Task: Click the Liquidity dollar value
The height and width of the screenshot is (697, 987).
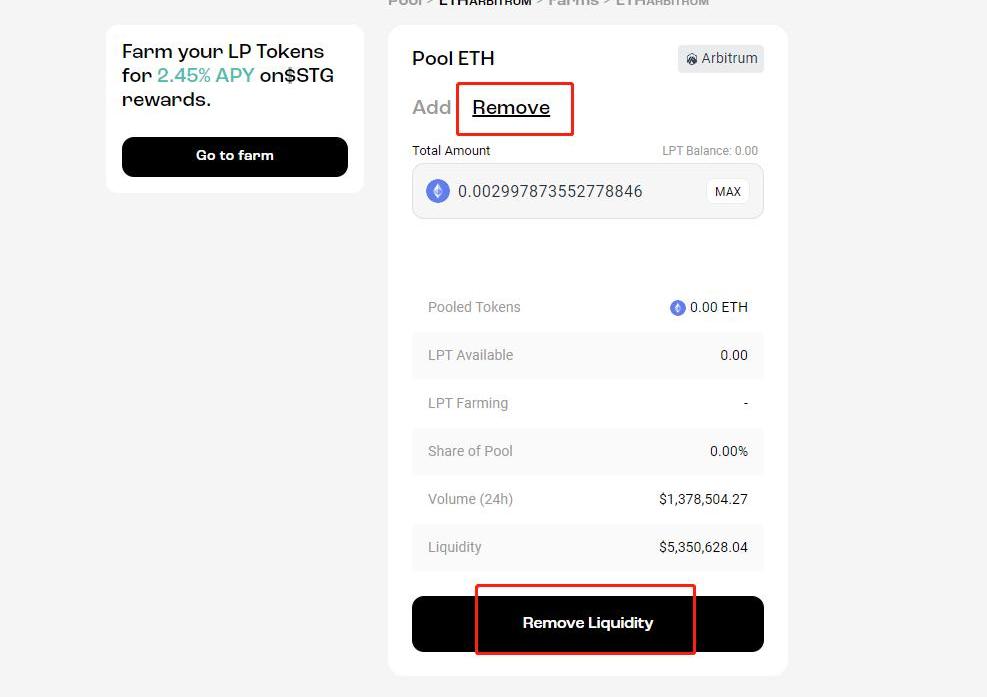Action: click(703, 547)
